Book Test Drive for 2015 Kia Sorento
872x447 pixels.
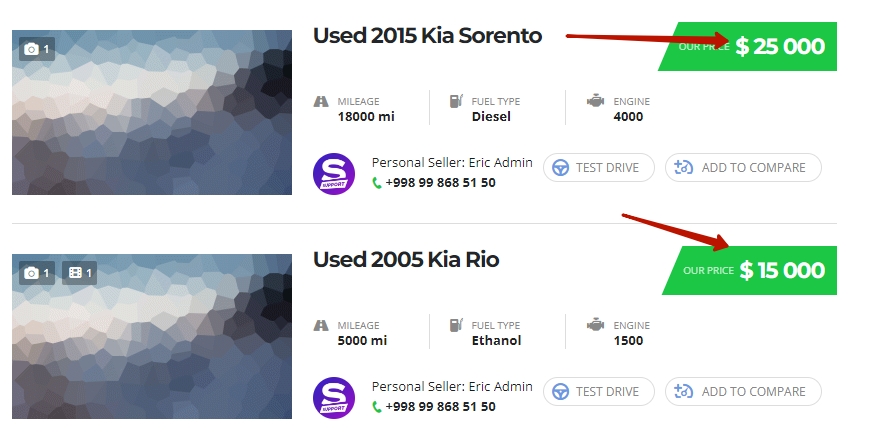tap(598, 167)
